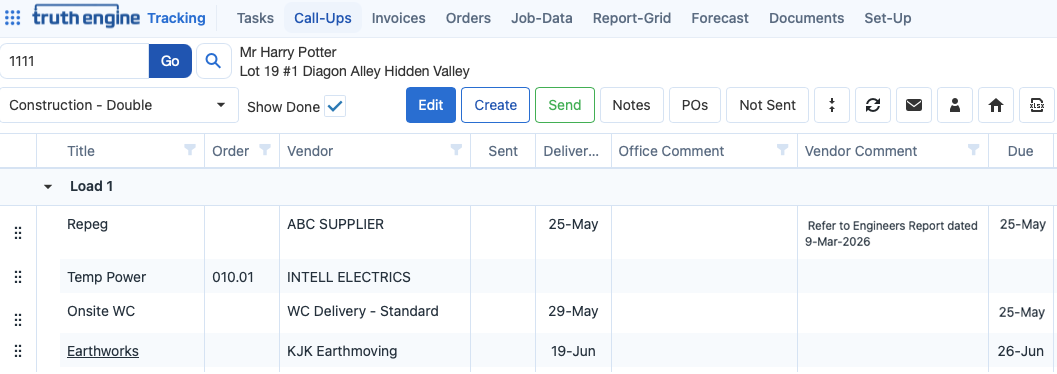
Task: Open the Tasks tab
Action: [x=255, y=18]
